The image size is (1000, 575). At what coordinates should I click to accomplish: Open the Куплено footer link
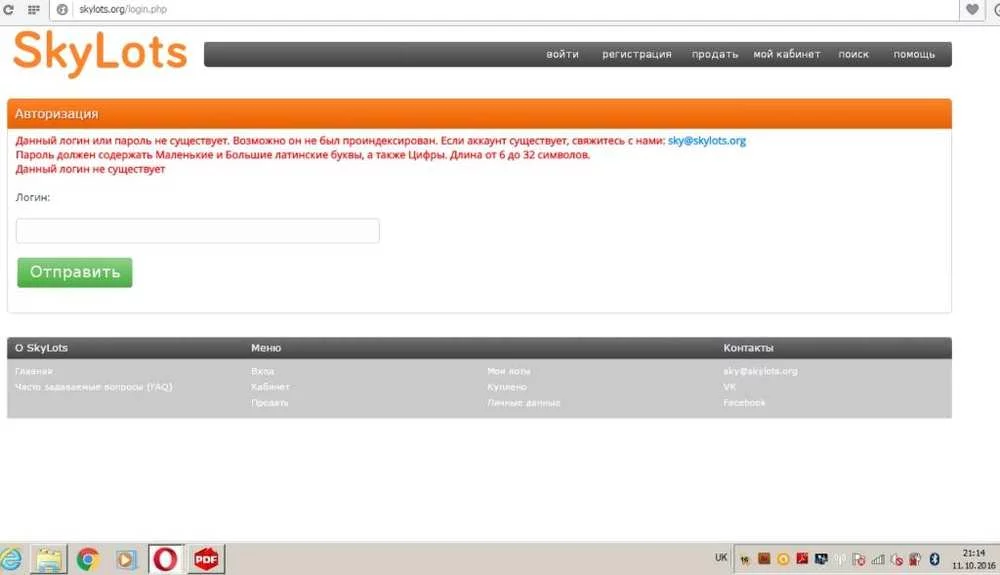tap(507, 387)
